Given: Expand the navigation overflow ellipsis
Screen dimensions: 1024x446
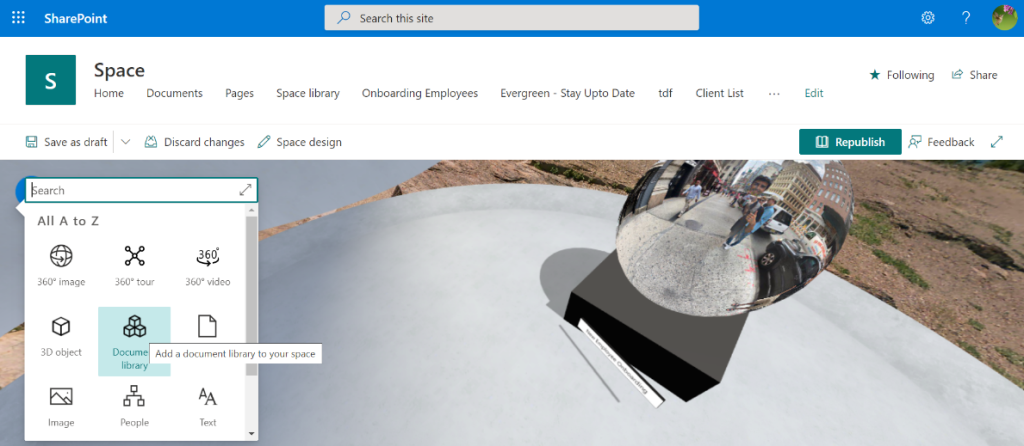Looking at the screenshot, I should point(775,93).
